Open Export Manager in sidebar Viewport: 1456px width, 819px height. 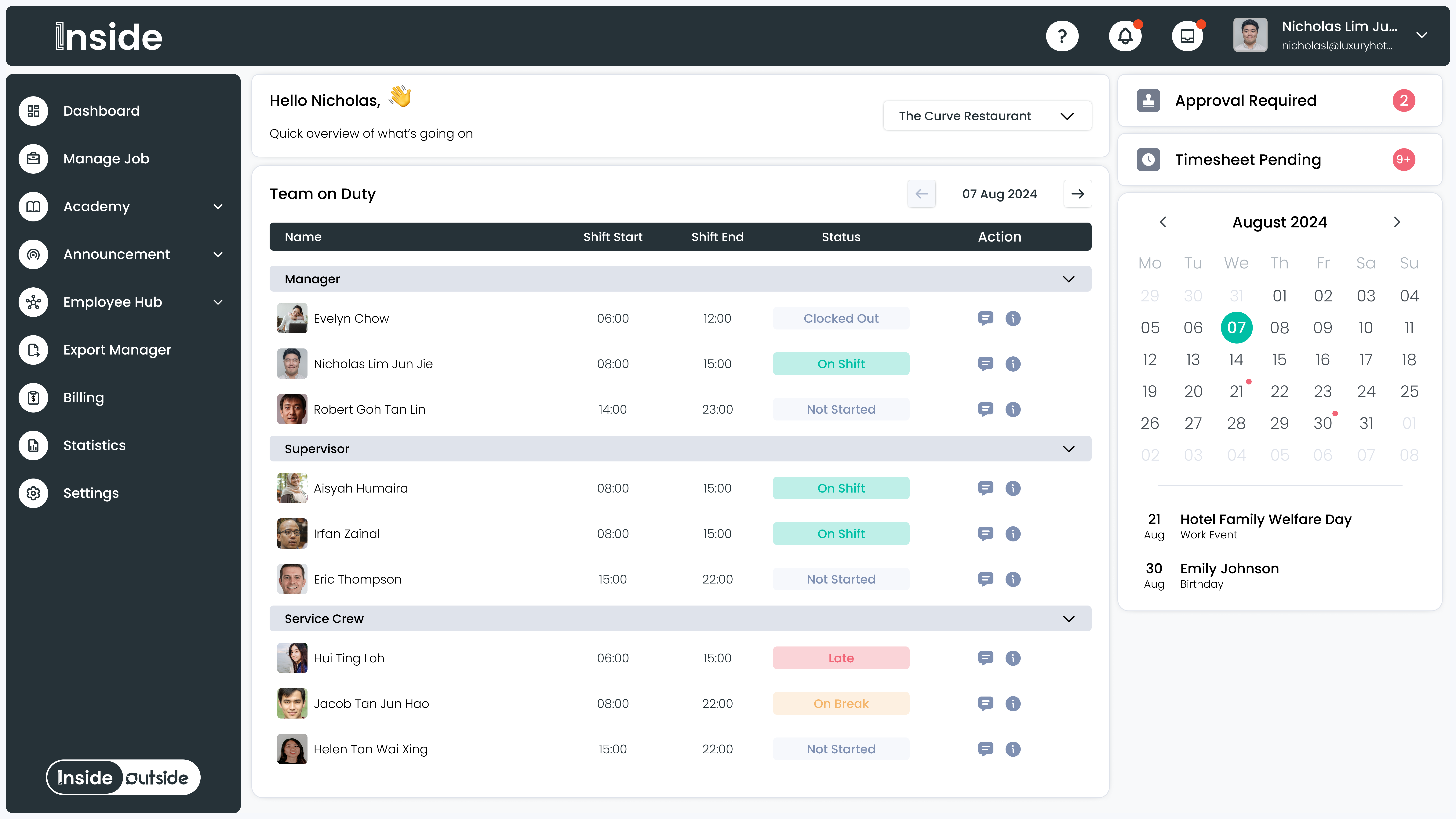(117, 350)
